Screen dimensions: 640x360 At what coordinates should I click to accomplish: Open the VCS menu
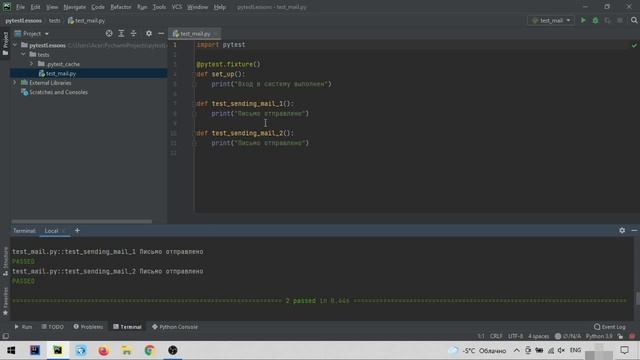[x=177, y=7]
